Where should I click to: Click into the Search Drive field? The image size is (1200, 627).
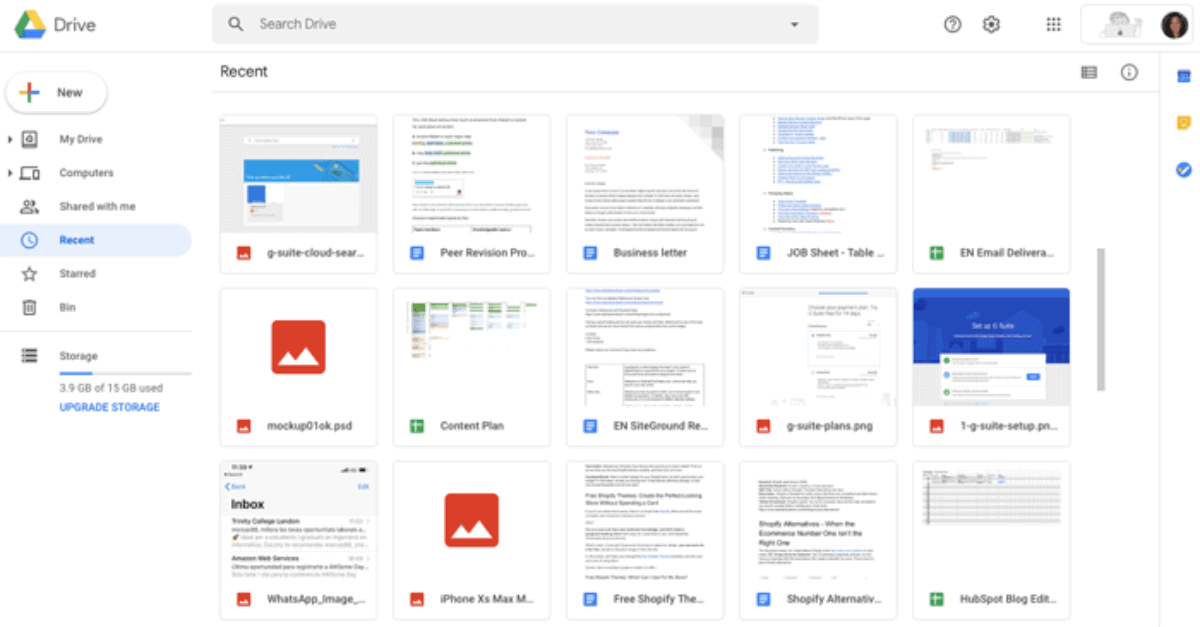(x=500, y=25)
